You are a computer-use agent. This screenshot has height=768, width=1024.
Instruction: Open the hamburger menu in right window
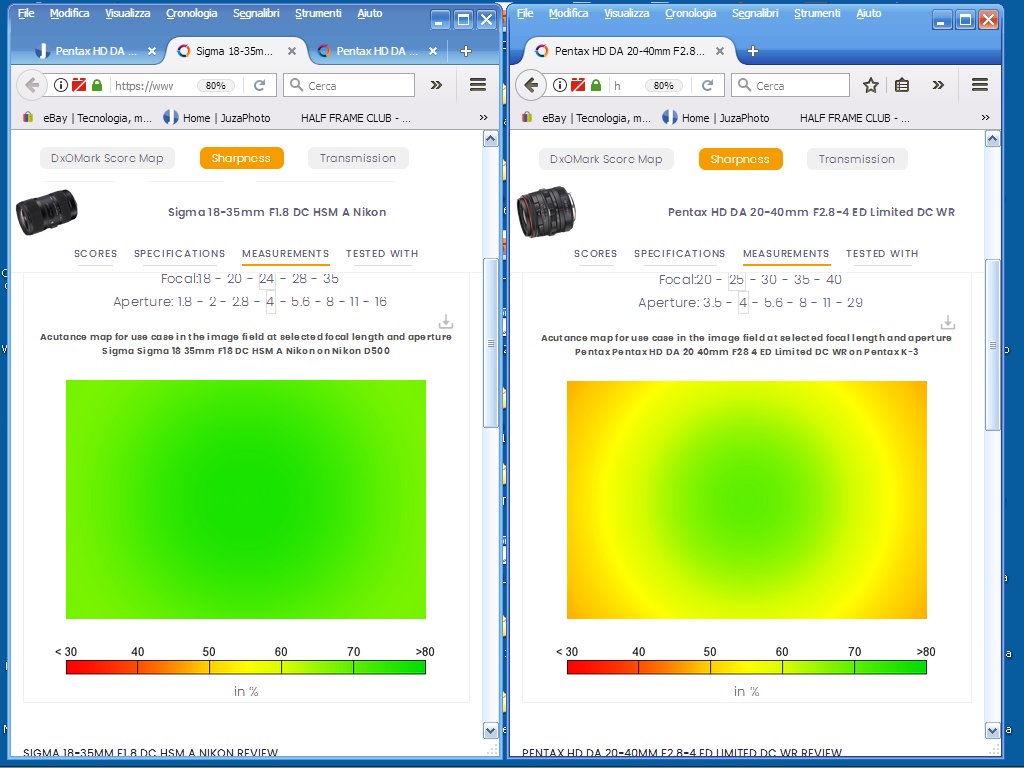tap(980, 84)
